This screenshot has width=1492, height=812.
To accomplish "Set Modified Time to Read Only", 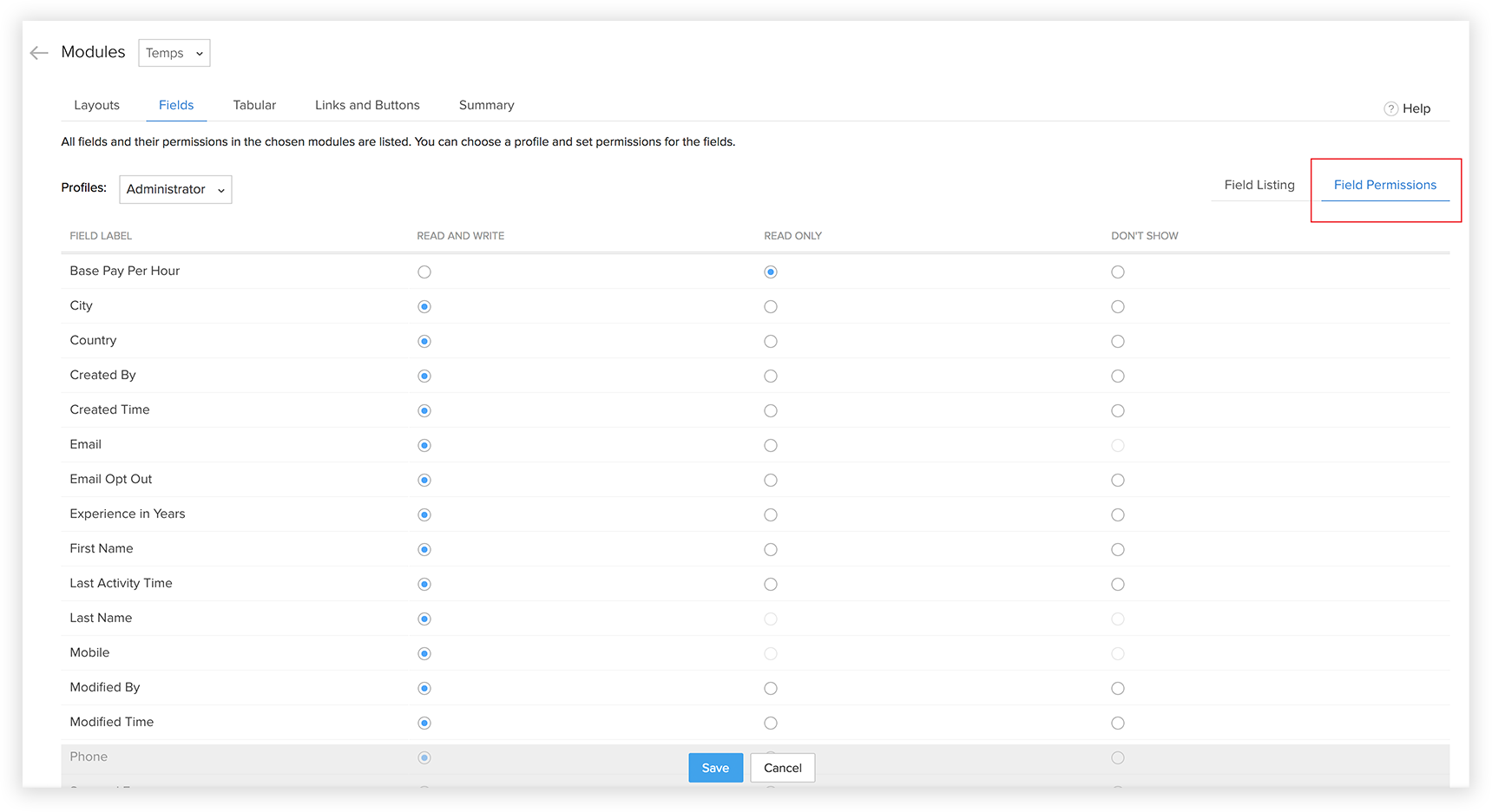I will [771, 723].
